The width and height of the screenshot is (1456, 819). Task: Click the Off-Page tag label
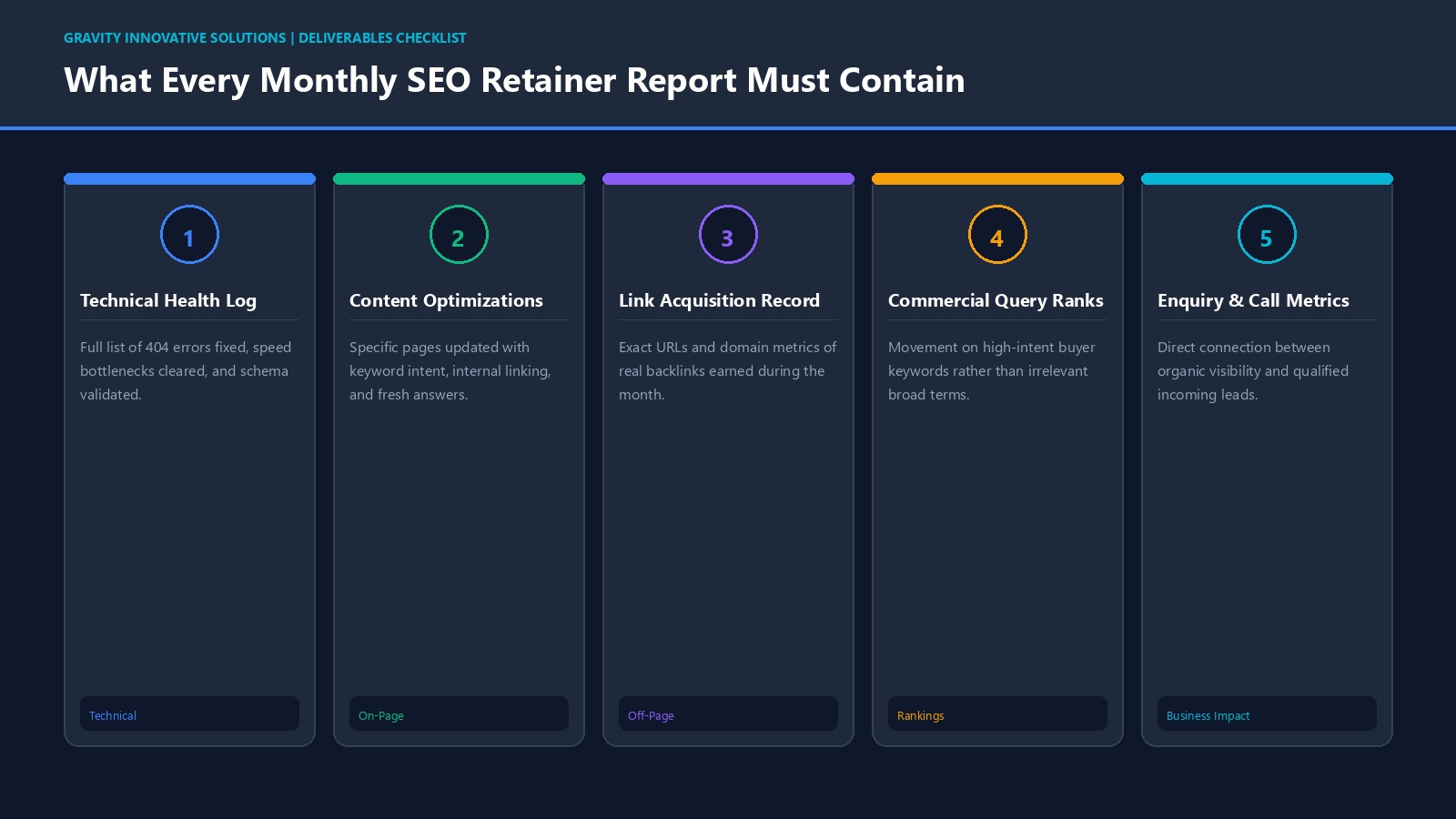pos(728,714)
